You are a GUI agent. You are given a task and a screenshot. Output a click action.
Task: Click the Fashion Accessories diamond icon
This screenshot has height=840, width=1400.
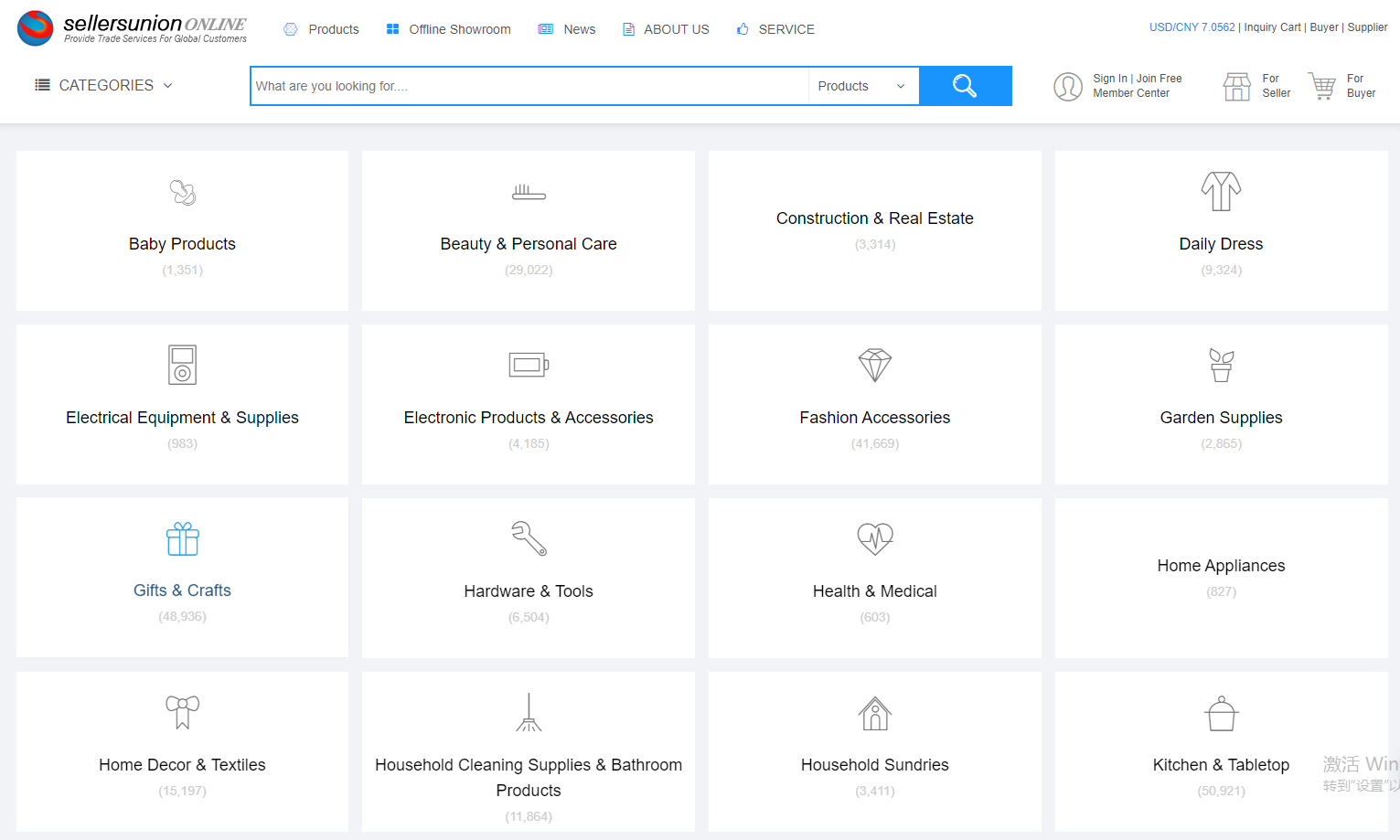pyautogui.click(x=874, y=366)
